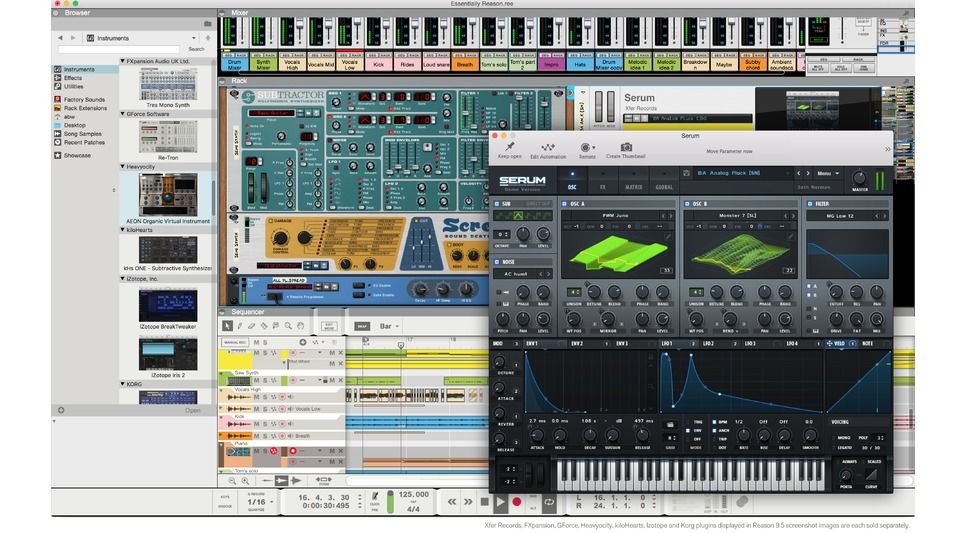The width and height of the screenshot is (967, 533).
Task: Toggle the FILTER enable box in Serum
Action: [810, 204]
